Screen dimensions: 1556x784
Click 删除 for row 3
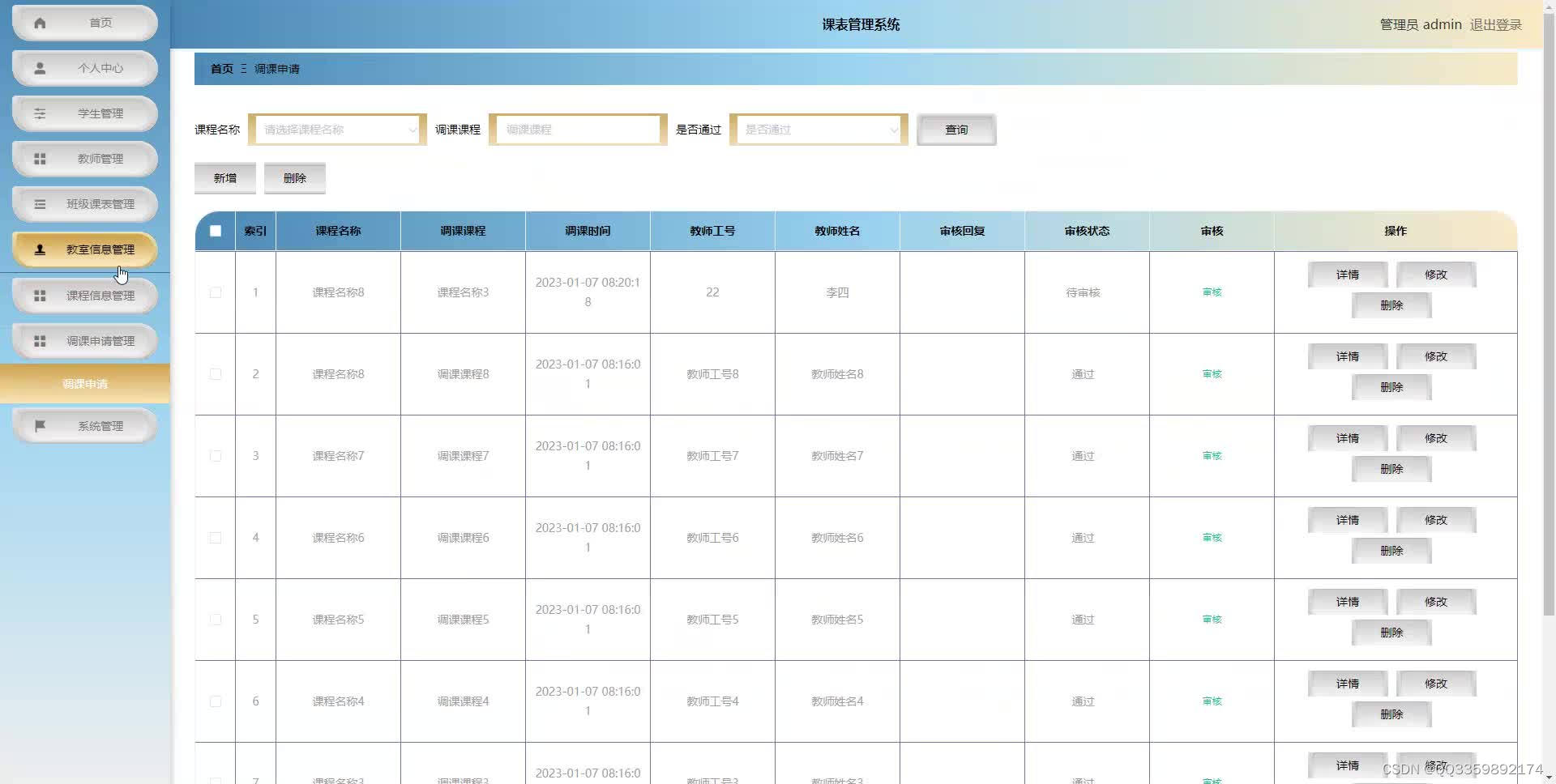[x=1391, y=469]
